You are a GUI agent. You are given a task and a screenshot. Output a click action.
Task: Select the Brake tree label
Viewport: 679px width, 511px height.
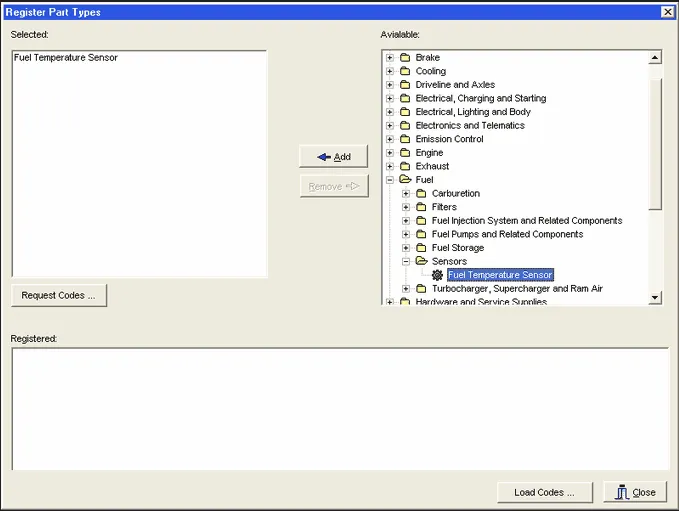tap(427, 58)
